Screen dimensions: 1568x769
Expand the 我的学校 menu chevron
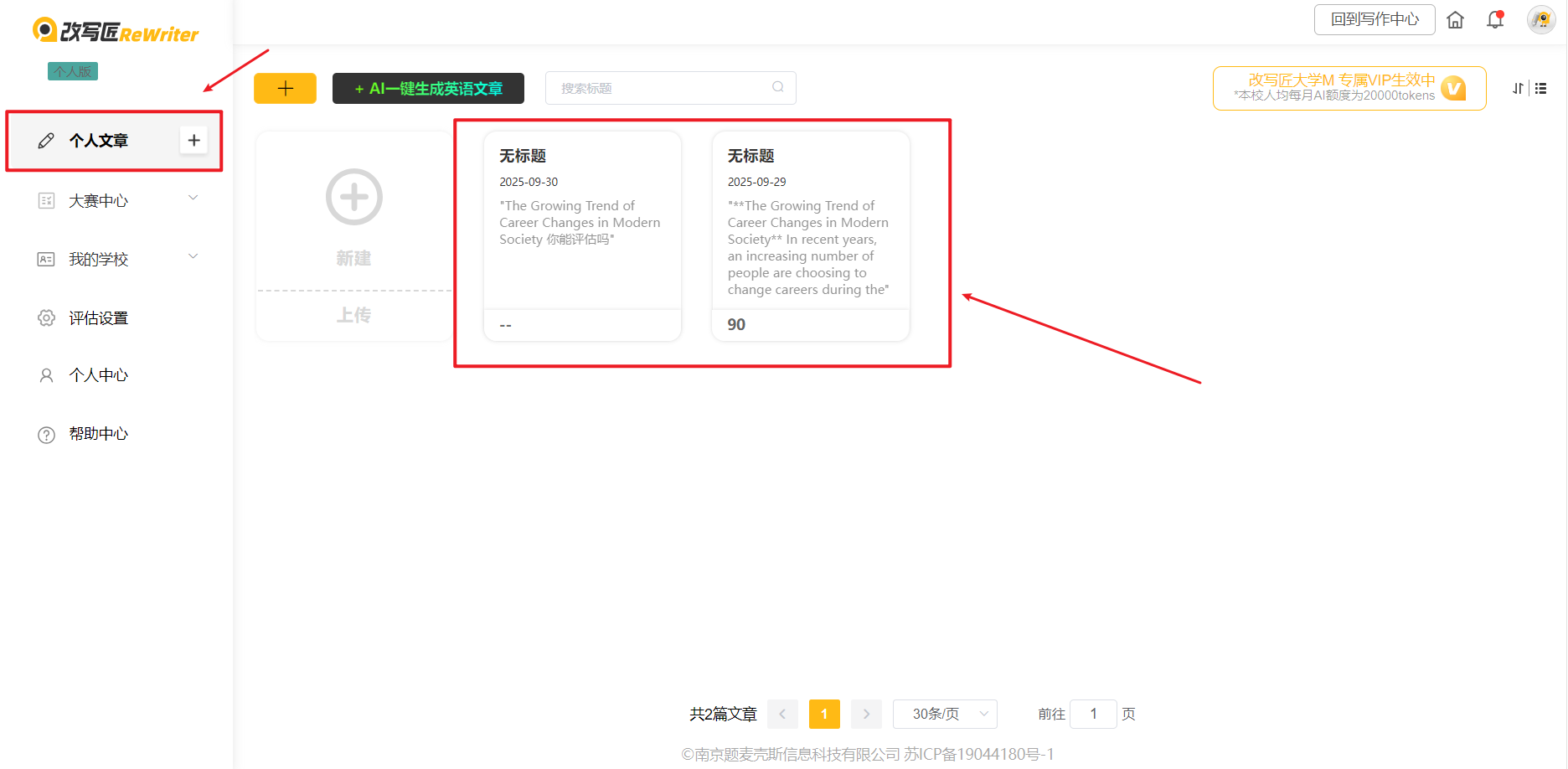[193, 257]
